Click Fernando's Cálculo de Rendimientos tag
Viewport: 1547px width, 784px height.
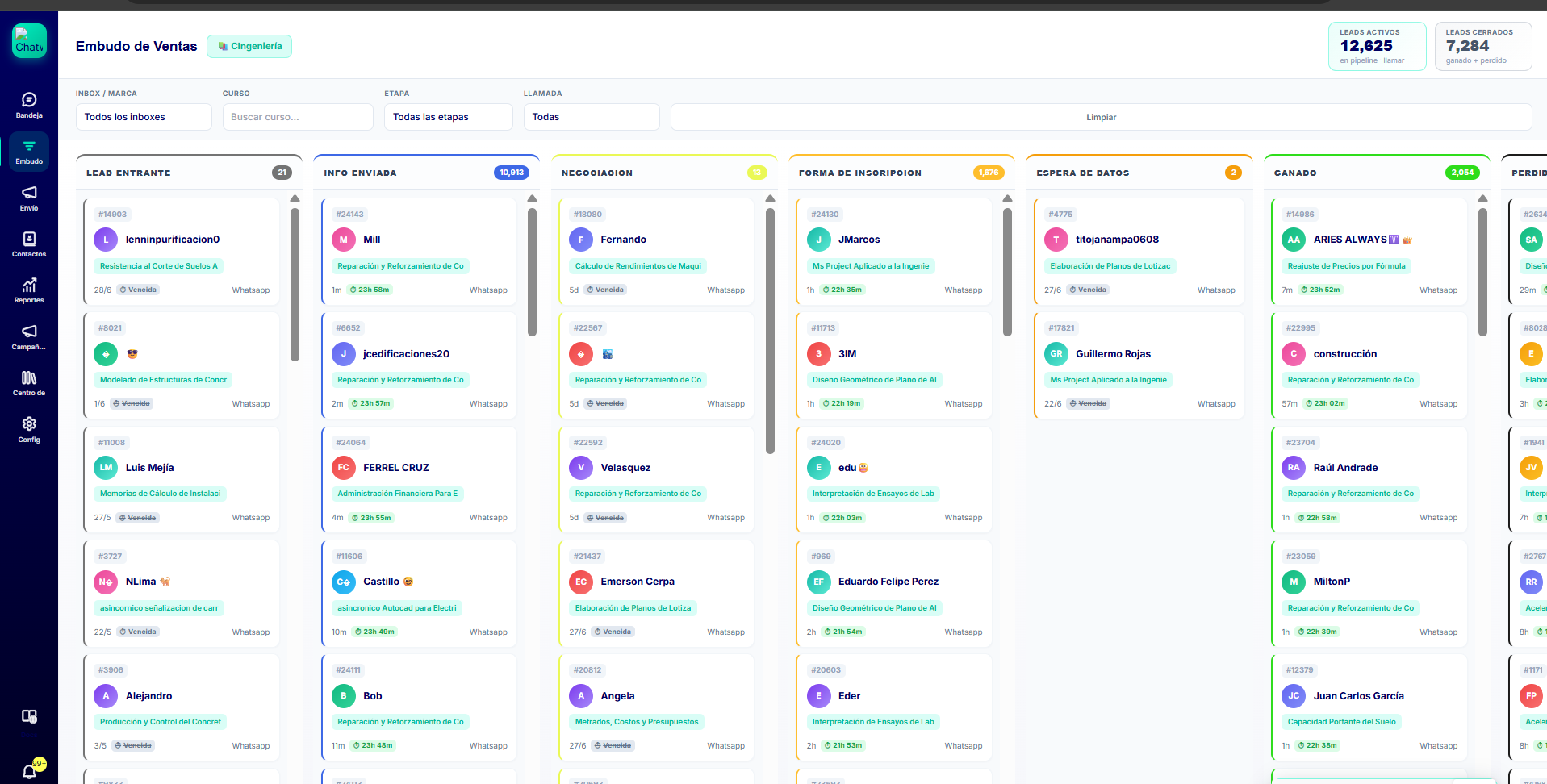click(638, 266)
